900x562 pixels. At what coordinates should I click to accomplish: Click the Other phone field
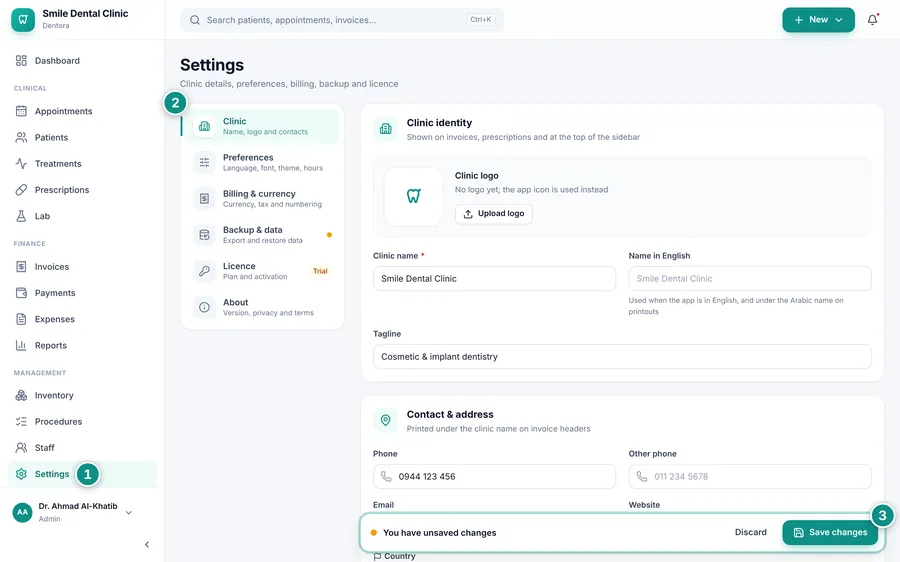pyautogui.click(x=750, y=476)
